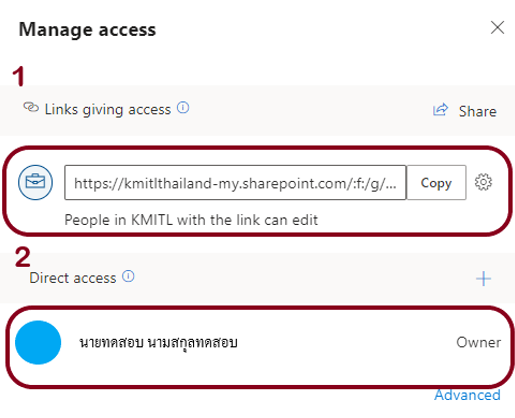Open the Advanced permissions link
The image size is (515, 418).
(467, 395)
